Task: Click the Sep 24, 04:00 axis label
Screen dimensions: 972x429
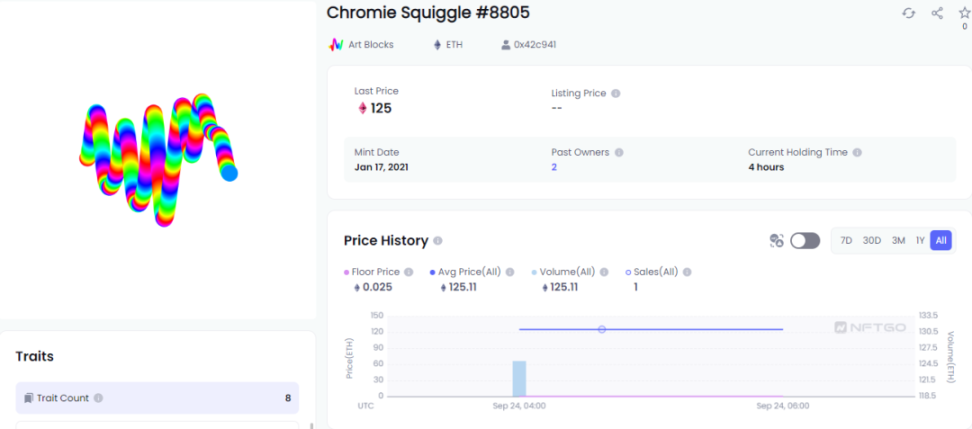Action: pos(519,406)
